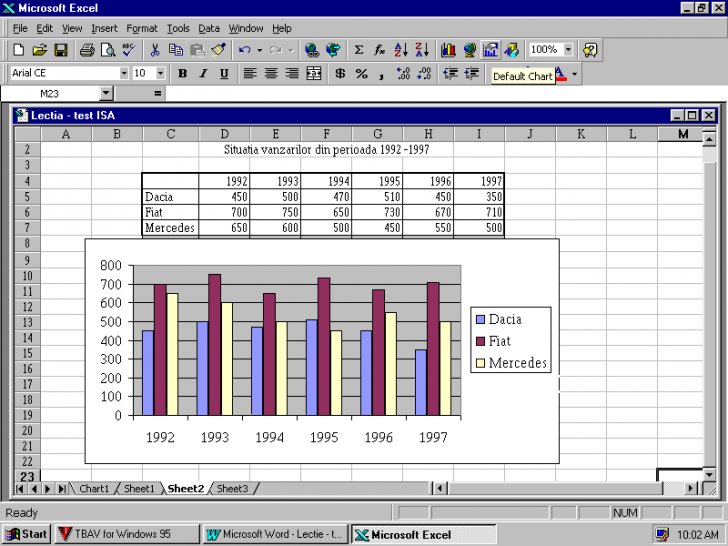Open the Name Box dropdown arrow
Screen dimensions: 728x546
106,93
